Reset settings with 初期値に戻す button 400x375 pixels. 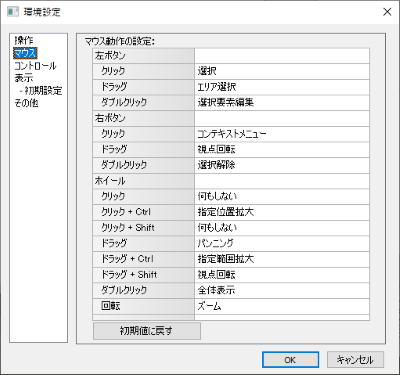[x=147, y=331]
